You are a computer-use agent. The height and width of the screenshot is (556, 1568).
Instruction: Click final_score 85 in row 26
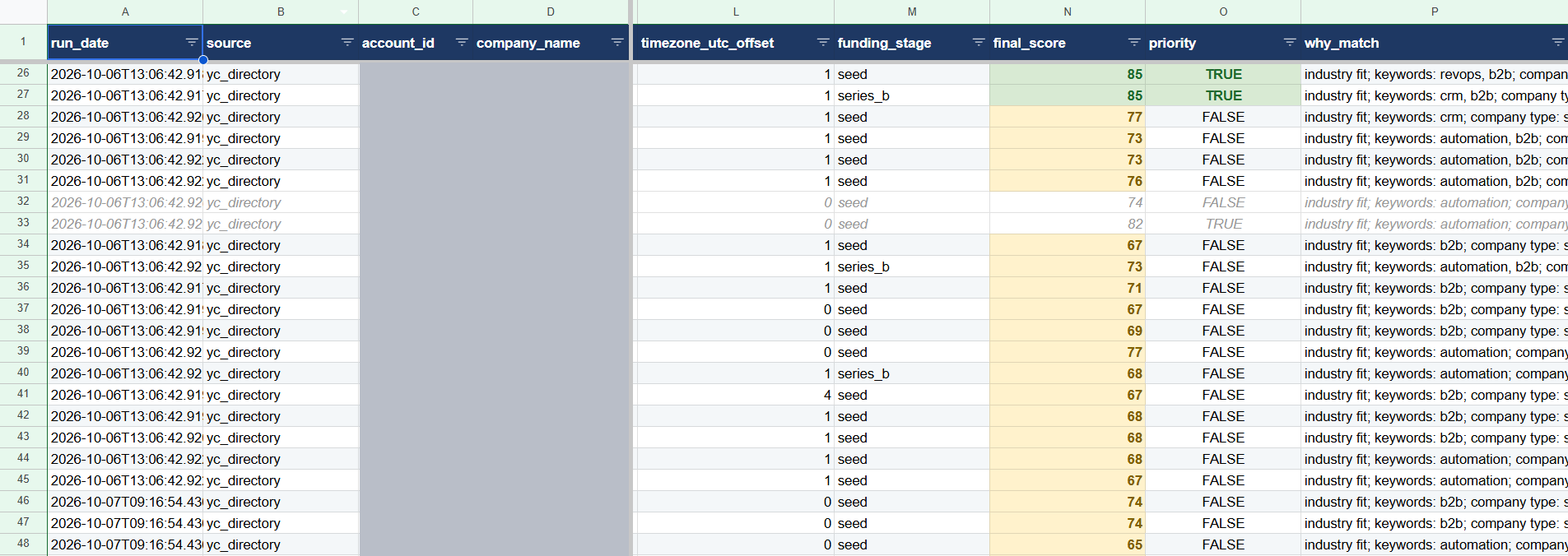(1068, 74)
